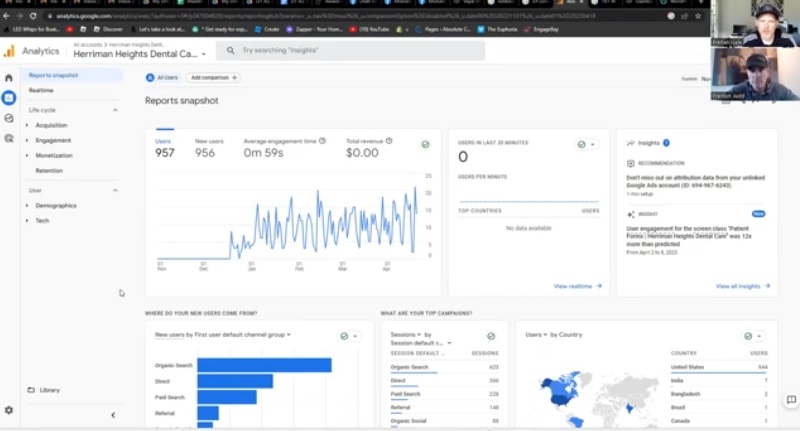Open Retention report
Image resolution: width=800 pixels, height=431 pixels.
coord(49,170)
